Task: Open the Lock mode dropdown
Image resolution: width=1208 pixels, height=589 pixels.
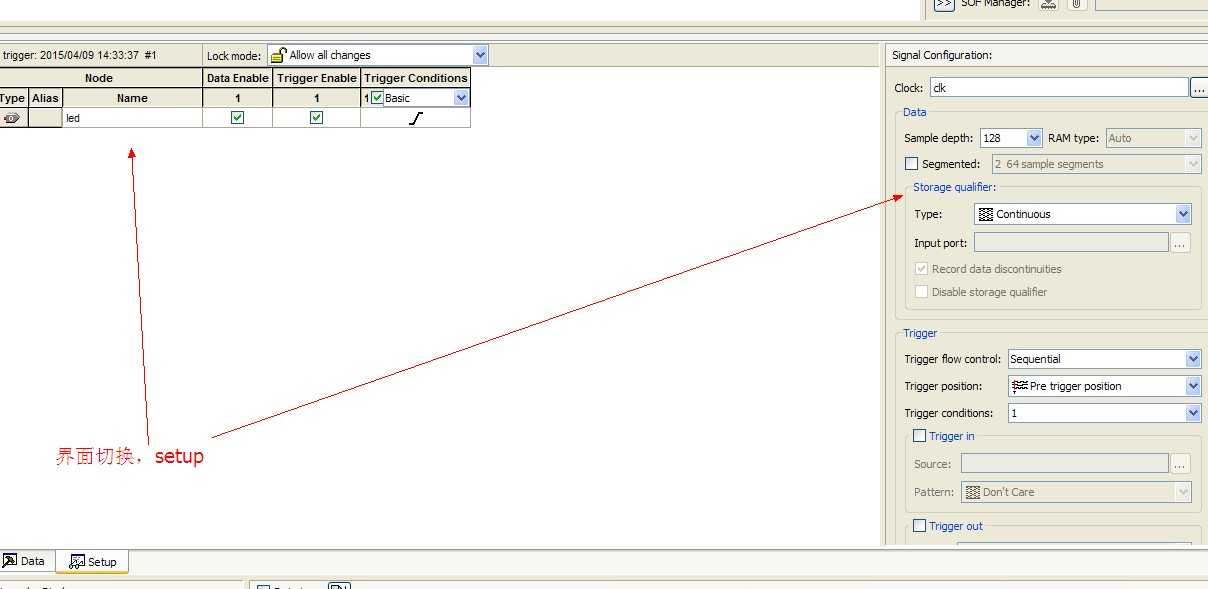Action: coord(480,55)
